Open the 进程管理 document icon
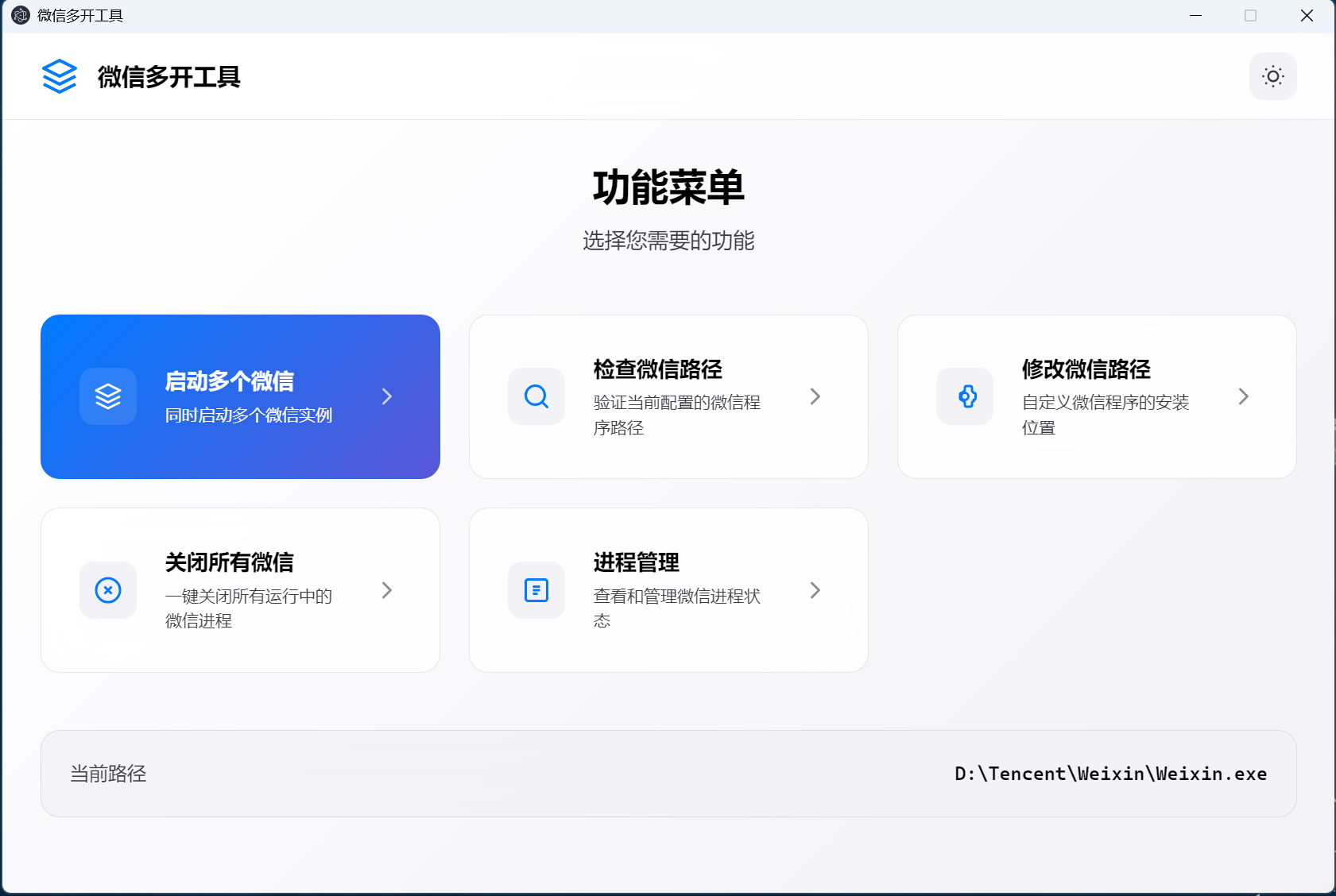Viewport: 1336px width, 896px height. [x=536, y=590]
